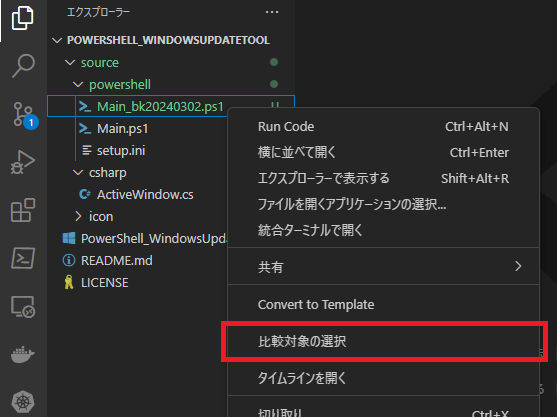Open the Extensions view icon
Viewport: 557px width, 417px height.
pos(23,210)
